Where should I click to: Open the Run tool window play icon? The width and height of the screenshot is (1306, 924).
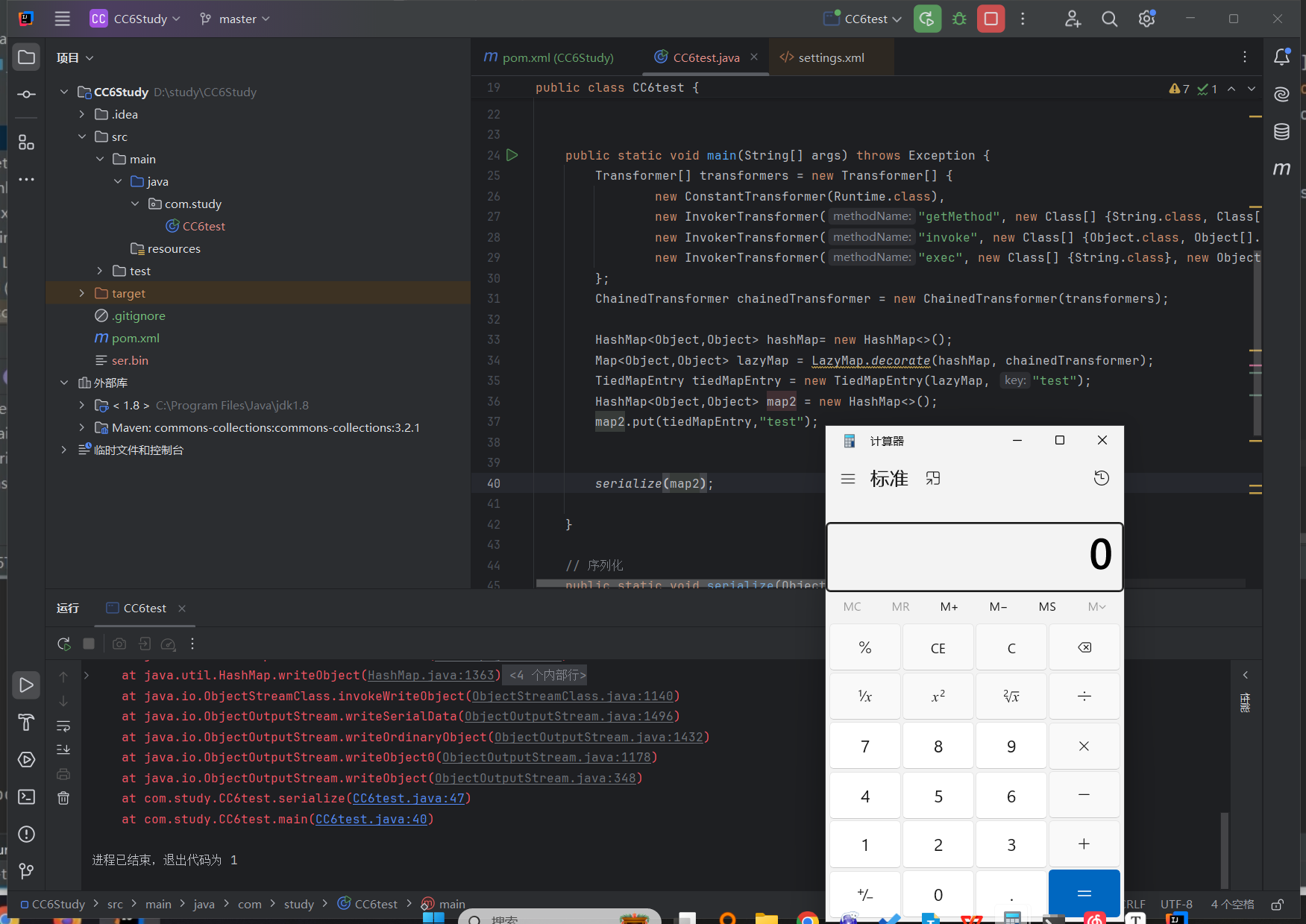coord(26,685)
